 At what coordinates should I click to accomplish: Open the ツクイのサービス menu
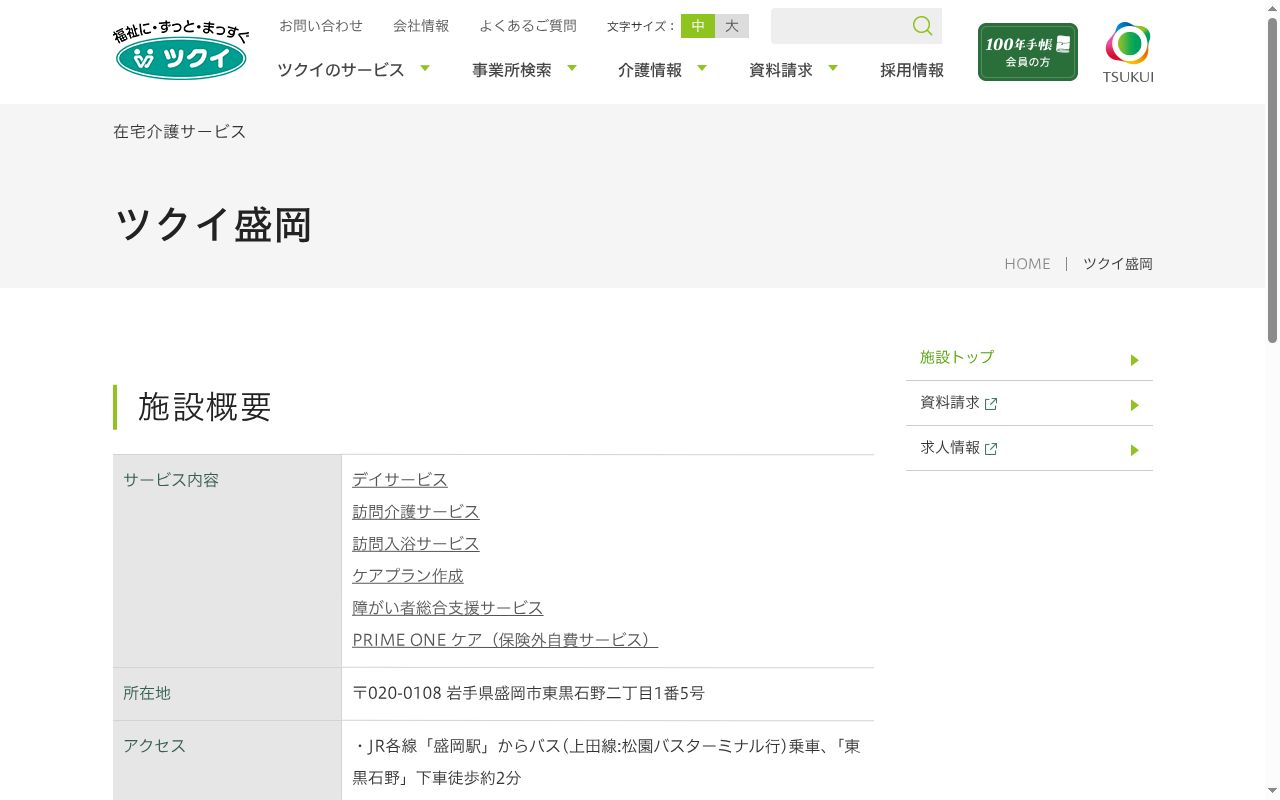[x=341, y=70]
